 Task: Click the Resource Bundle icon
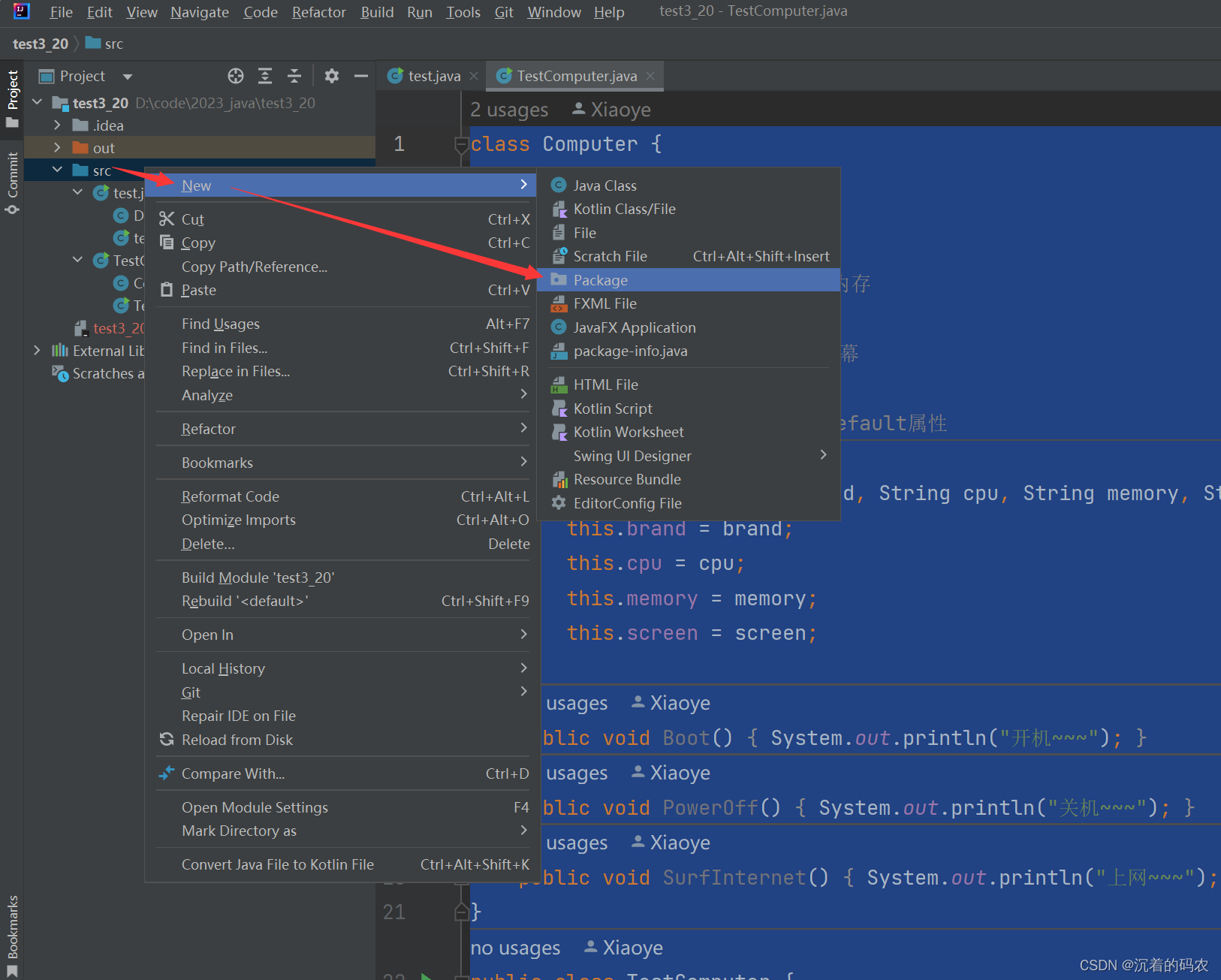(559, 479)
